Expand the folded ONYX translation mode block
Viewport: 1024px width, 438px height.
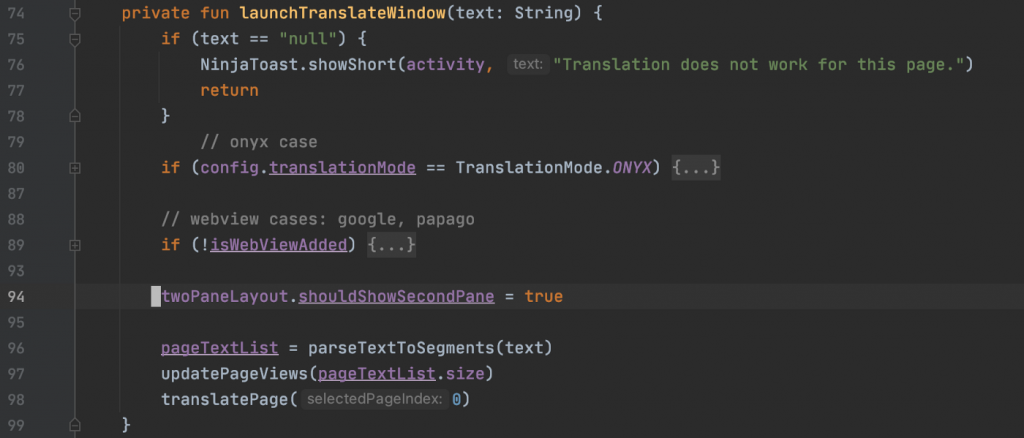(x=75, y=168)
